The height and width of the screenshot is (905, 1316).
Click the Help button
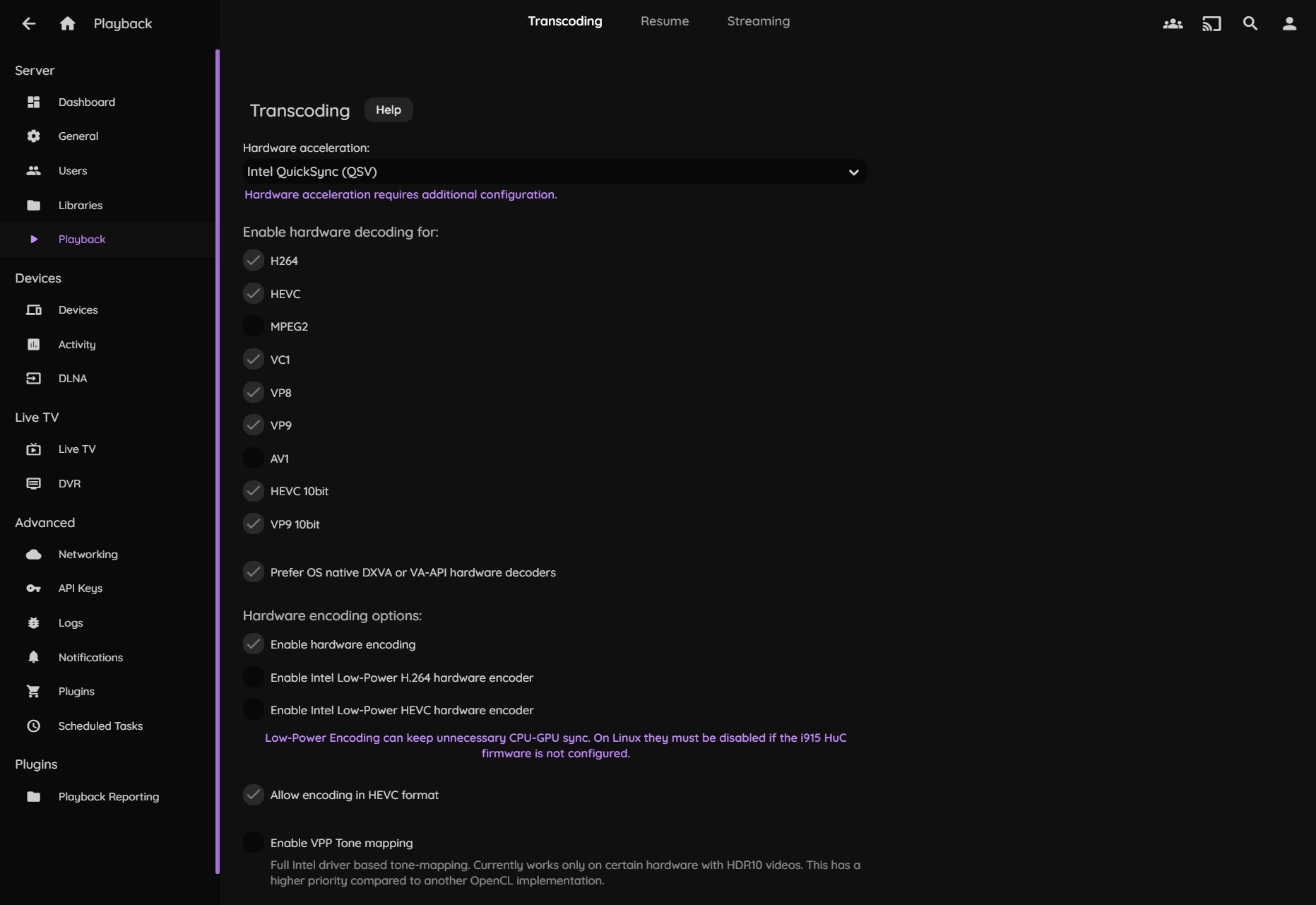click(389, 110)
